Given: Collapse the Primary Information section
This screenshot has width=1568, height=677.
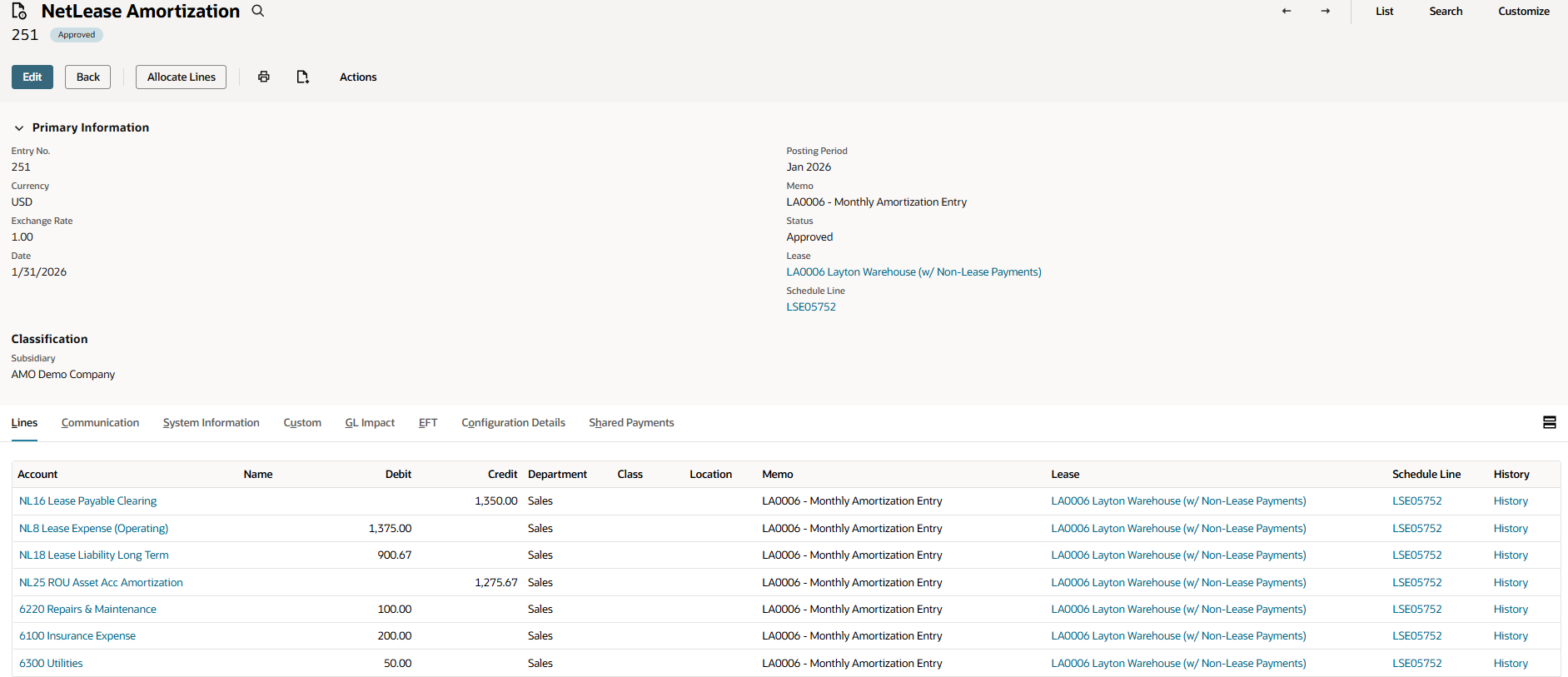Looking at the screenshot, I should coord(19,128).
